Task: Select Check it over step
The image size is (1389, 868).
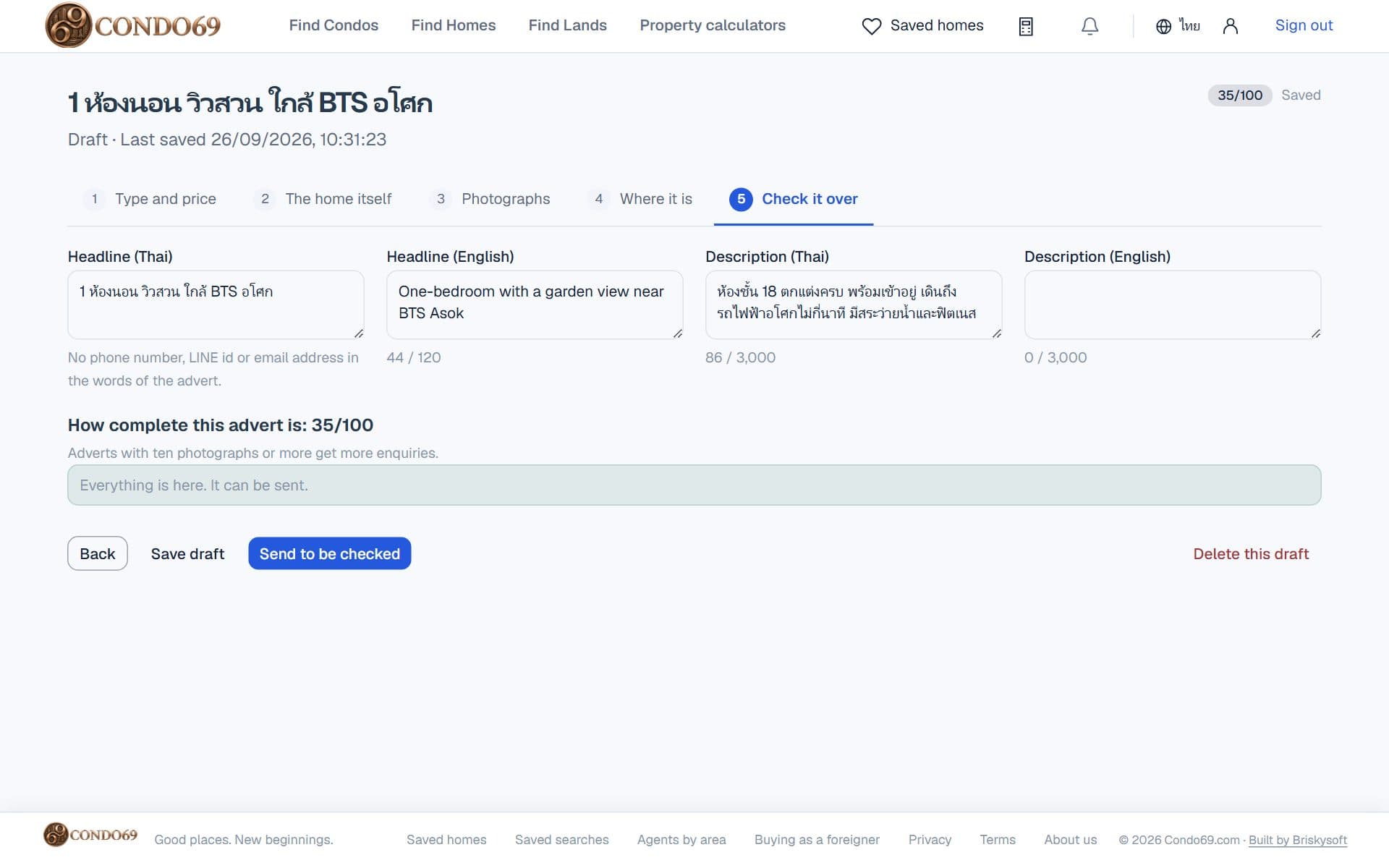Action: (x=794, y=199)
